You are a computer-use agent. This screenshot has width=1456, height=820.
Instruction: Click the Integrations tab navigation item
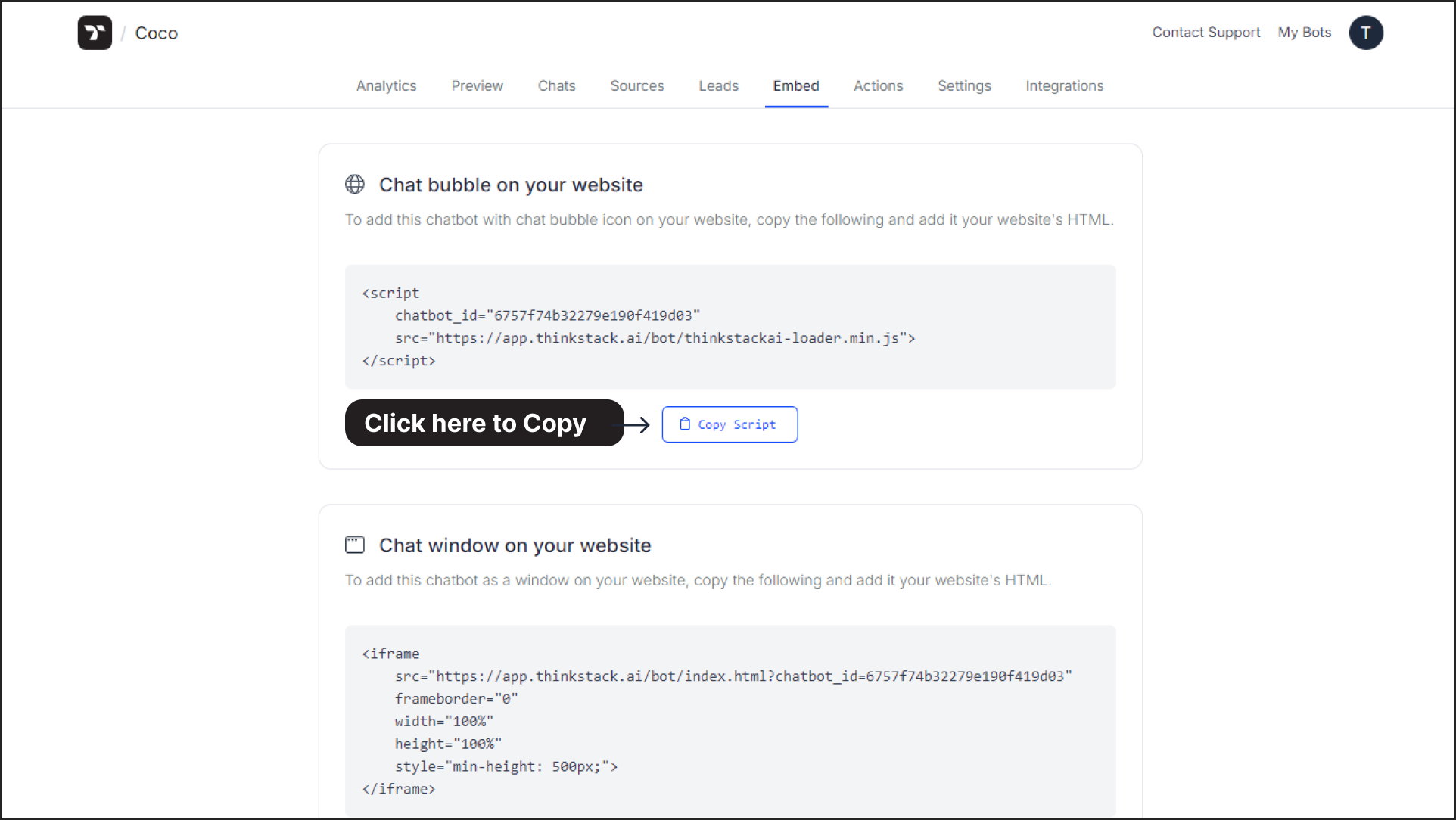coord(1065,86)
